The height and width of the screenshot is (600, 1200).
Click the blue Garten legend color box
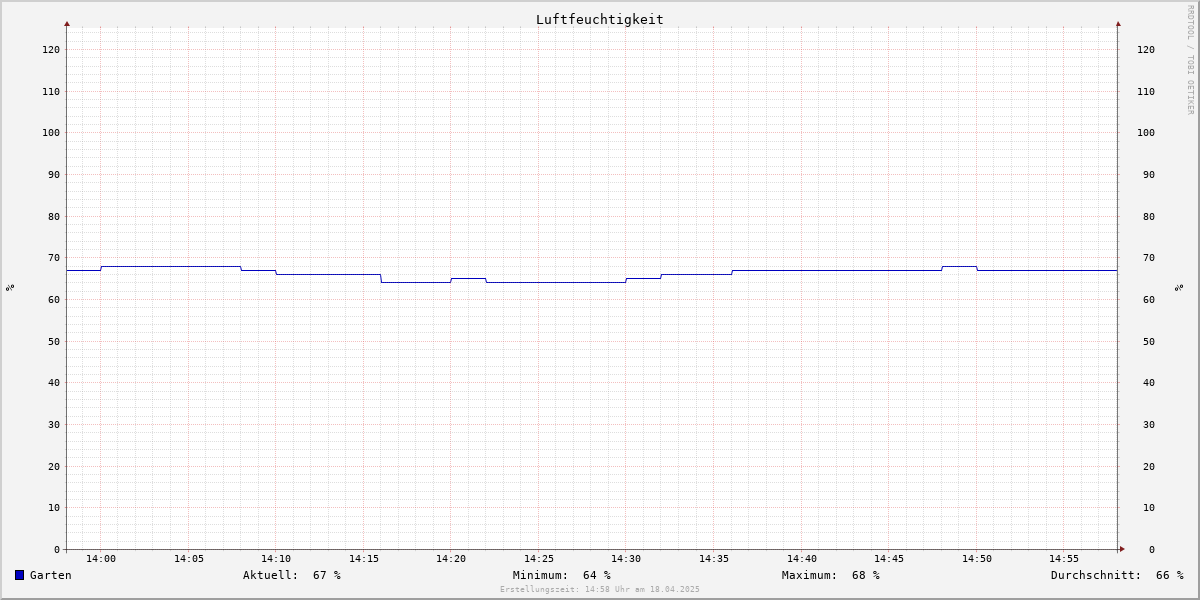point(19,575)
